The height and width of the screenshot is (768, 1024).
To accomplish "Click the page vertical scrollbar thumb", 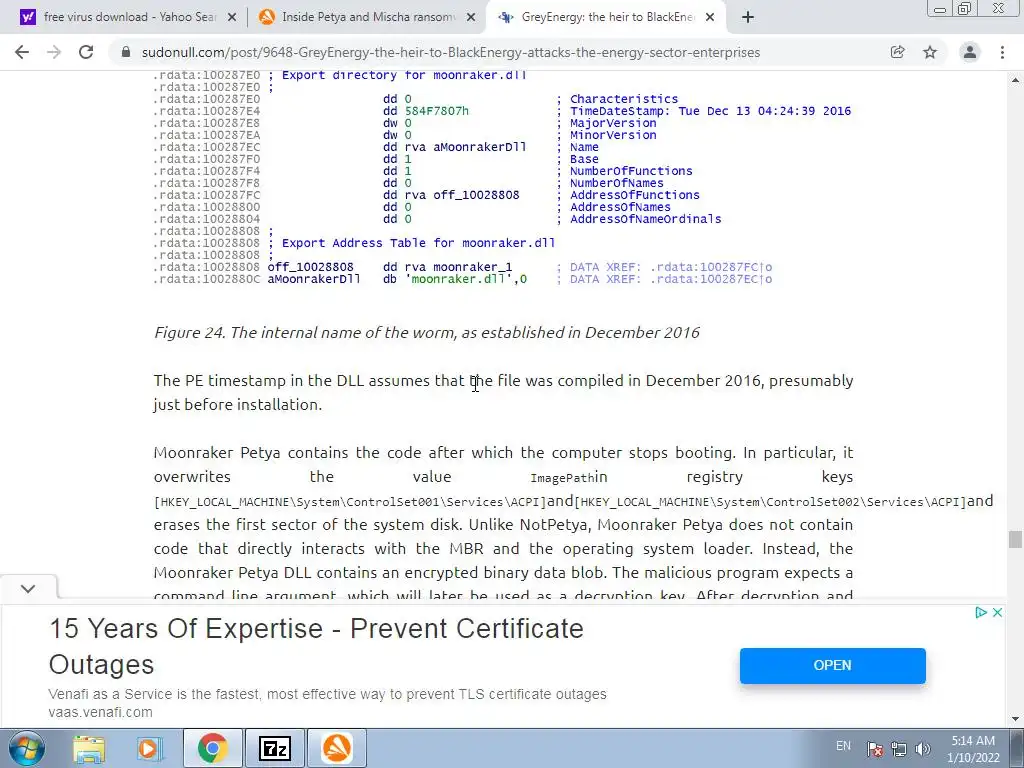I will tap(1015, 539).
